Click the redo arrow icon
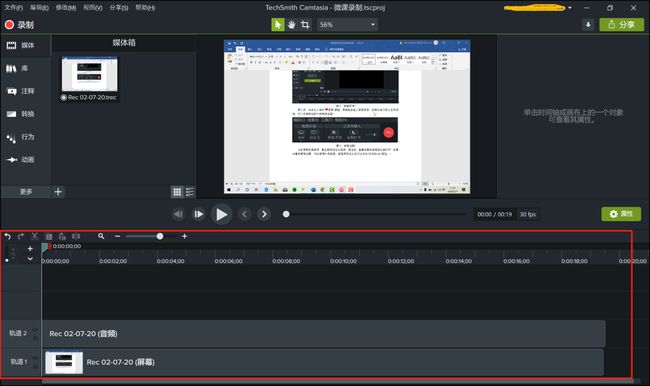 click(x=21, y=236)
